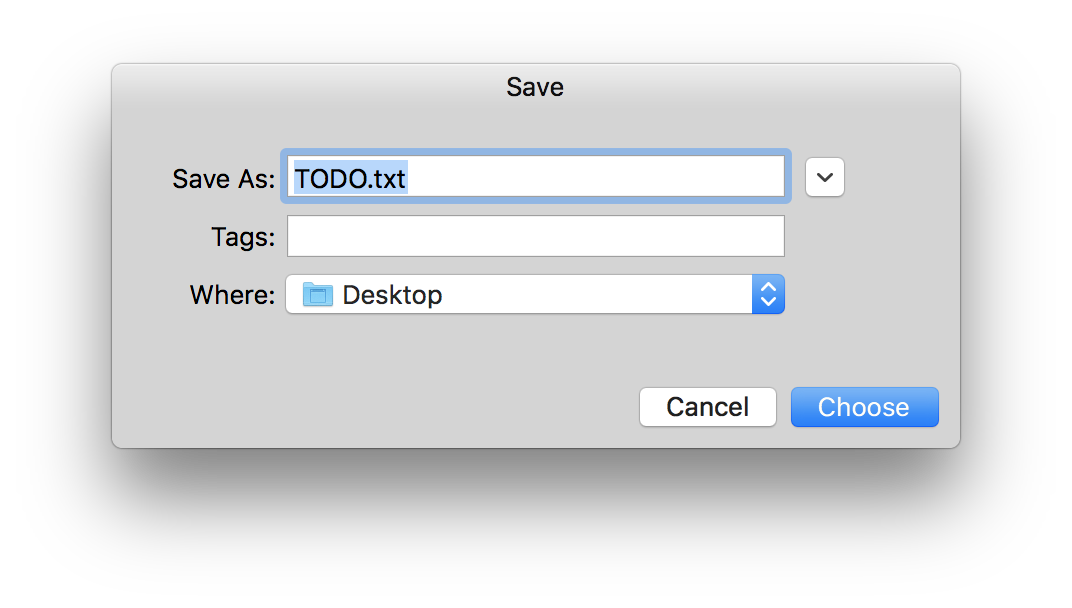
Task: Click the Desktop location name text
Action: click(392, 295)
